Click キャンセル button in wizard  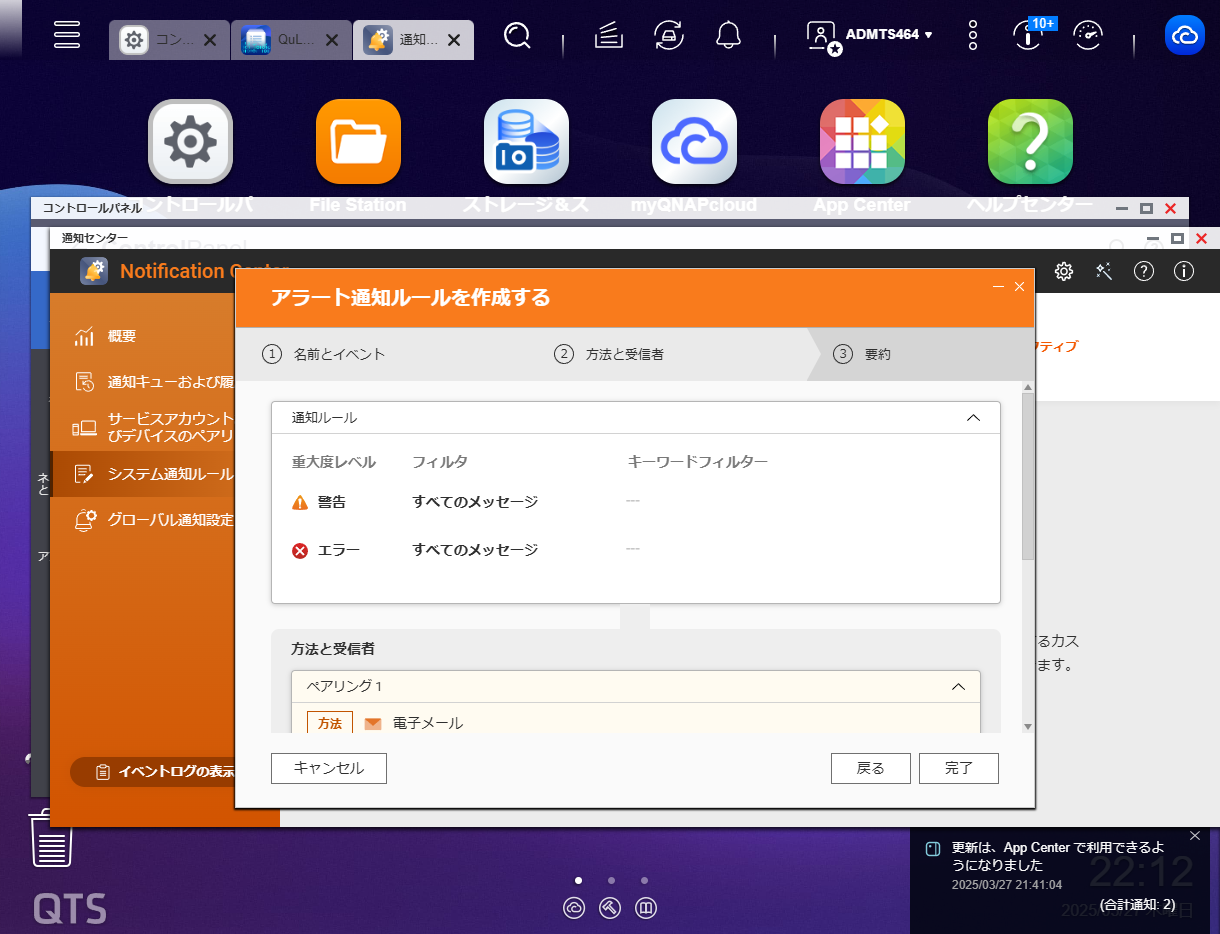[329, 768]
